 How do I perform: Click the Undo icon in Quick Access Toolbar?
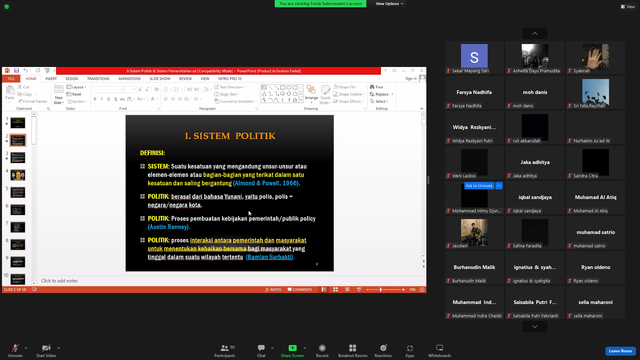(26, 71)
